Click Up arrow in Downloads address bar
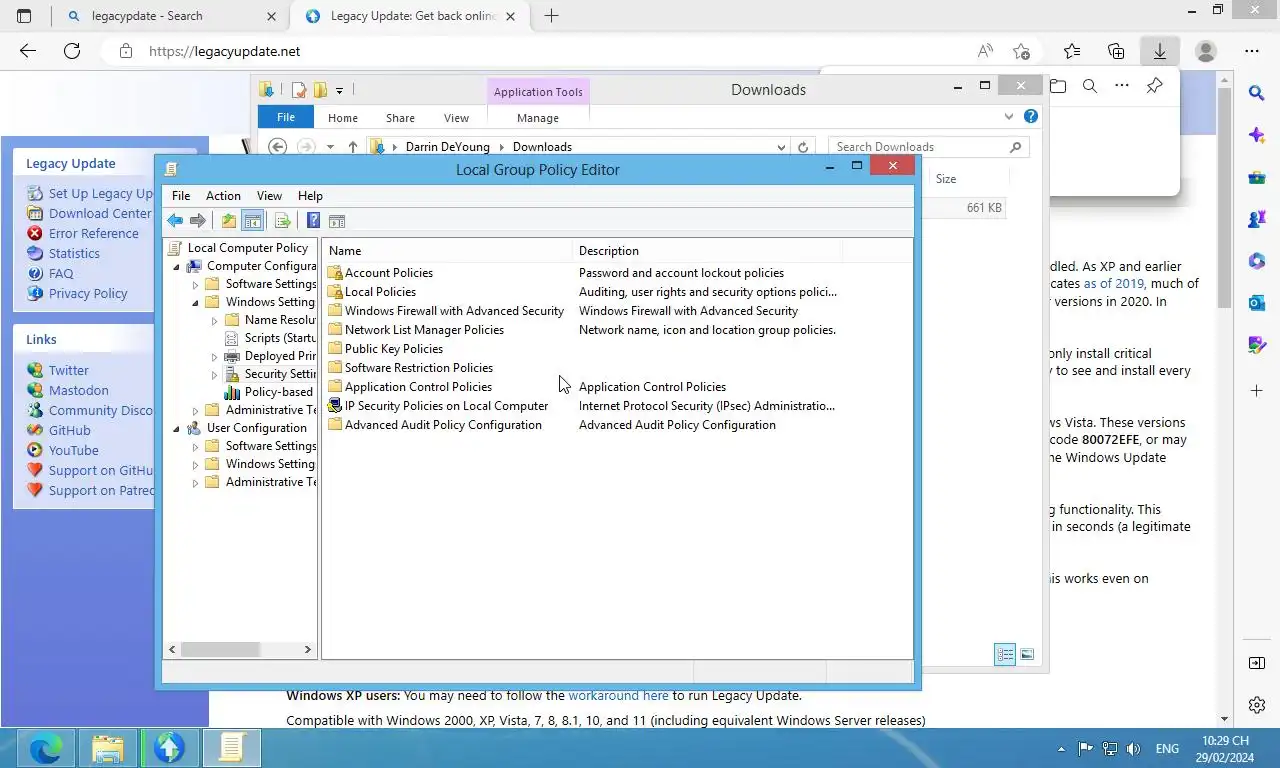The height and width of the screenshot is (768, 1280). pyautogui.click(x=353, y=147)
